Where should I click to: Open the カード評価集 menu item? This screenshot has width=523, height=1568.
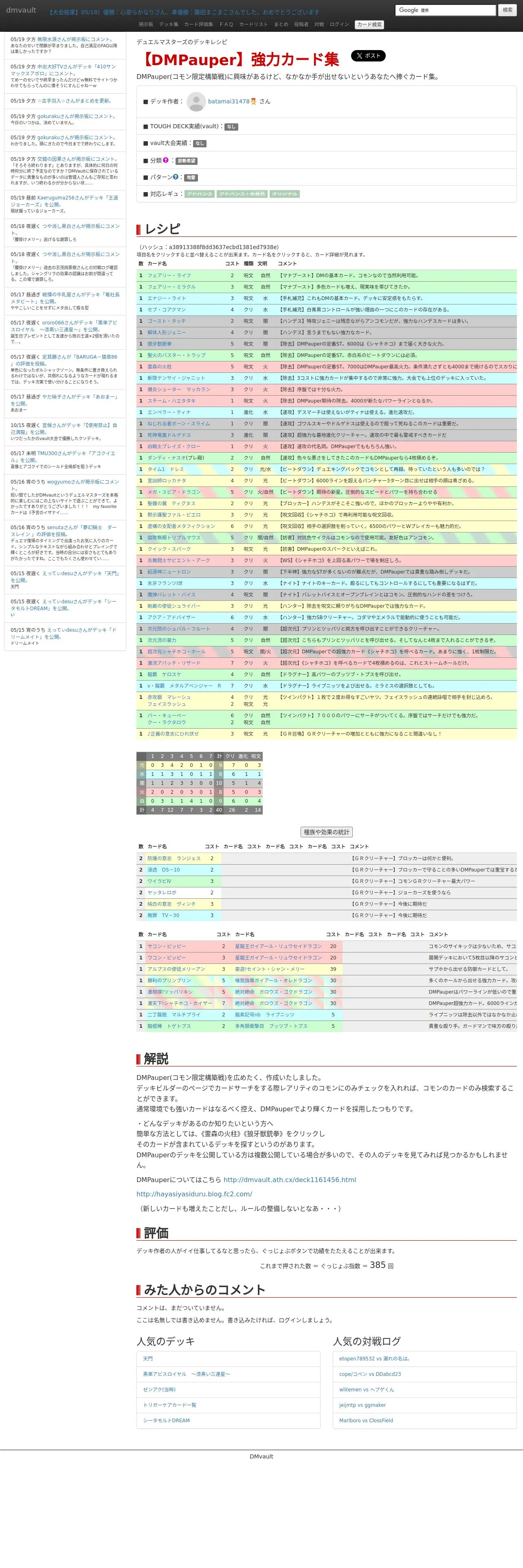coord(198,24)
